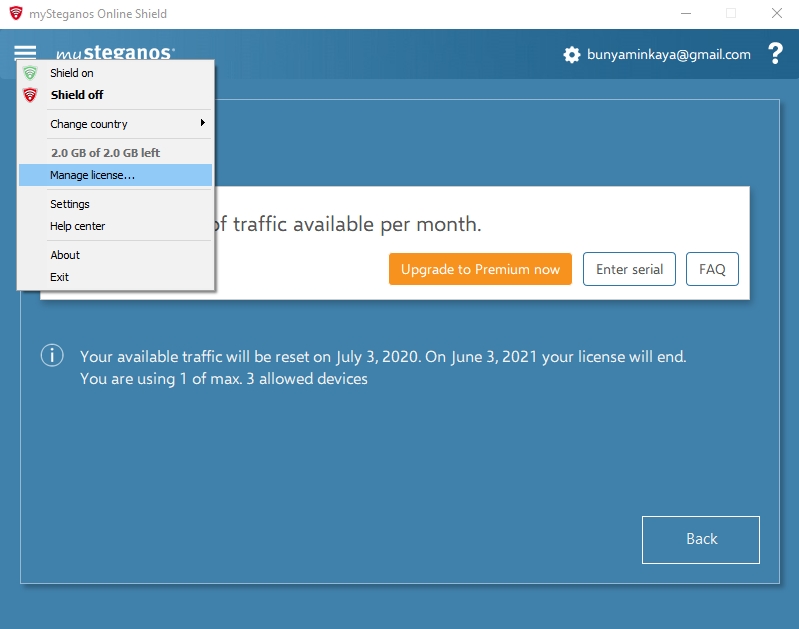The height and width of the screenshot is (629, 799).
Task: Select Shield off menu entry
Action: point(115,95)
